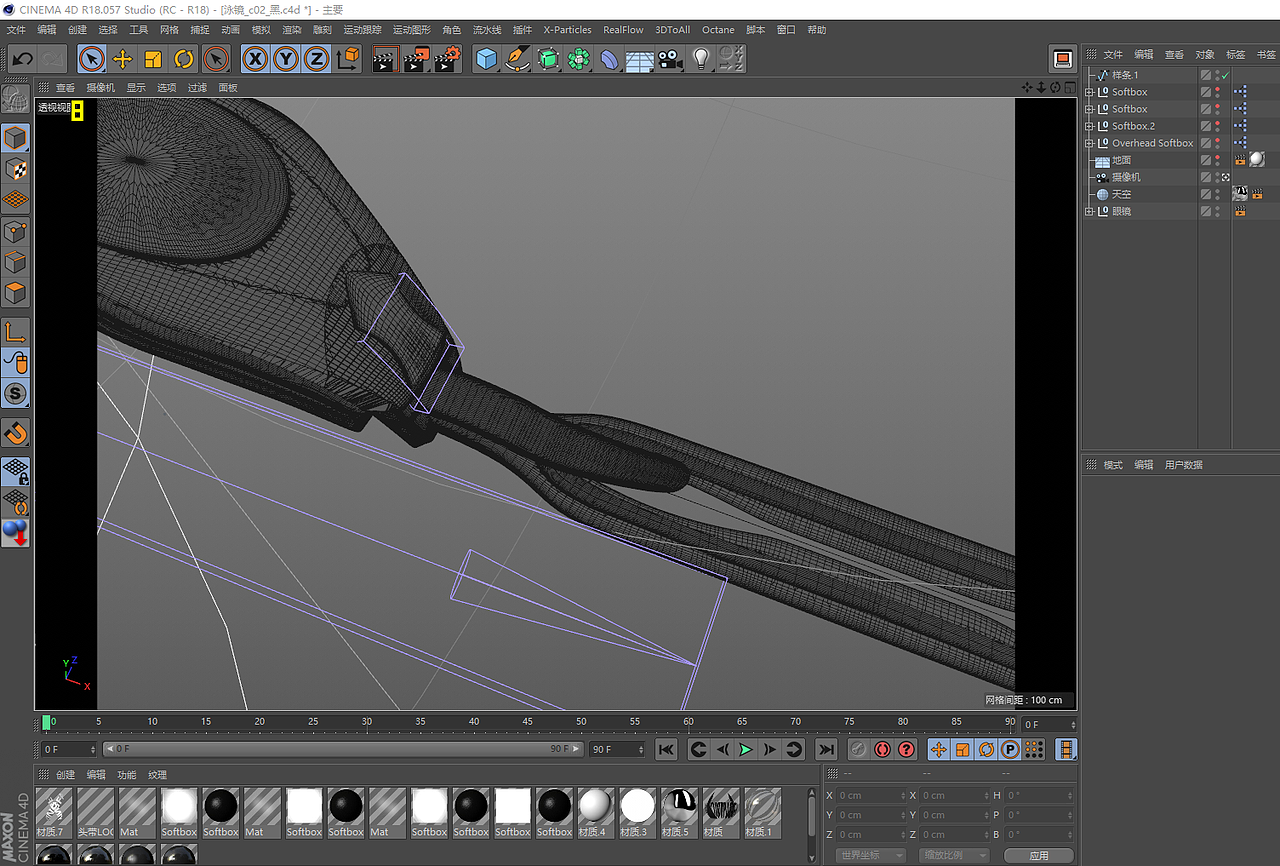Render the active view with clapperboard icon
1280x866 pixels.
point(385,59)
